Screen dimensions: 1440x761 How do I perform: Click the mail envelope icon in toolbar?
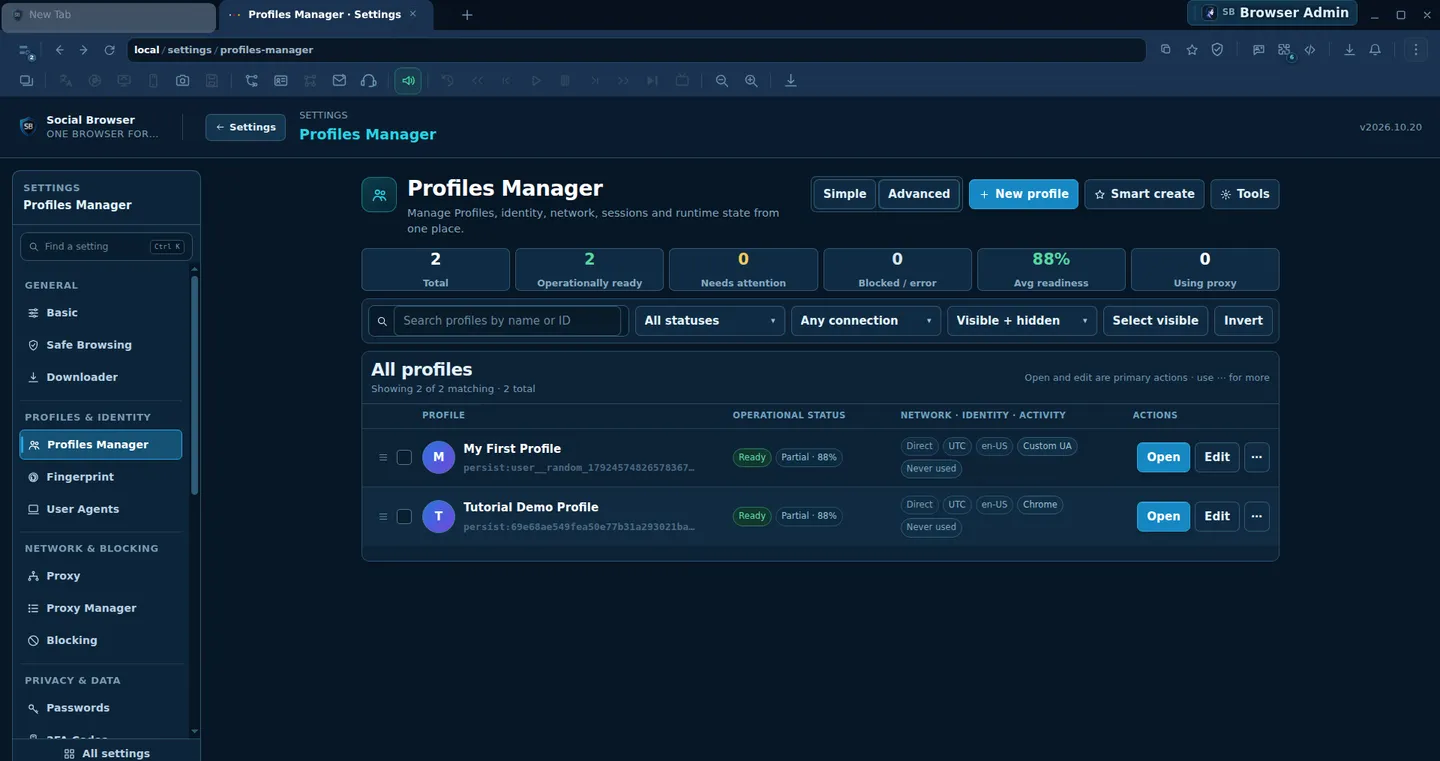pyautogui.click(x=339, y=81)
